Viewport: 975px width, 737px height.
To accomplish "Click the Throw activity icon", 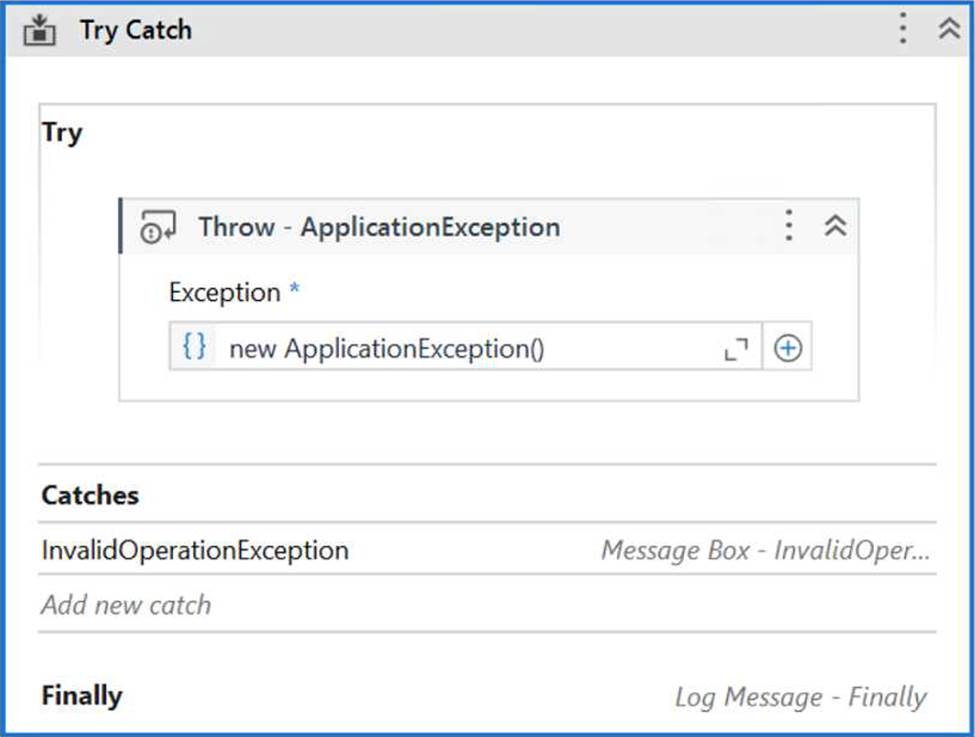I will tap(158, 226).
